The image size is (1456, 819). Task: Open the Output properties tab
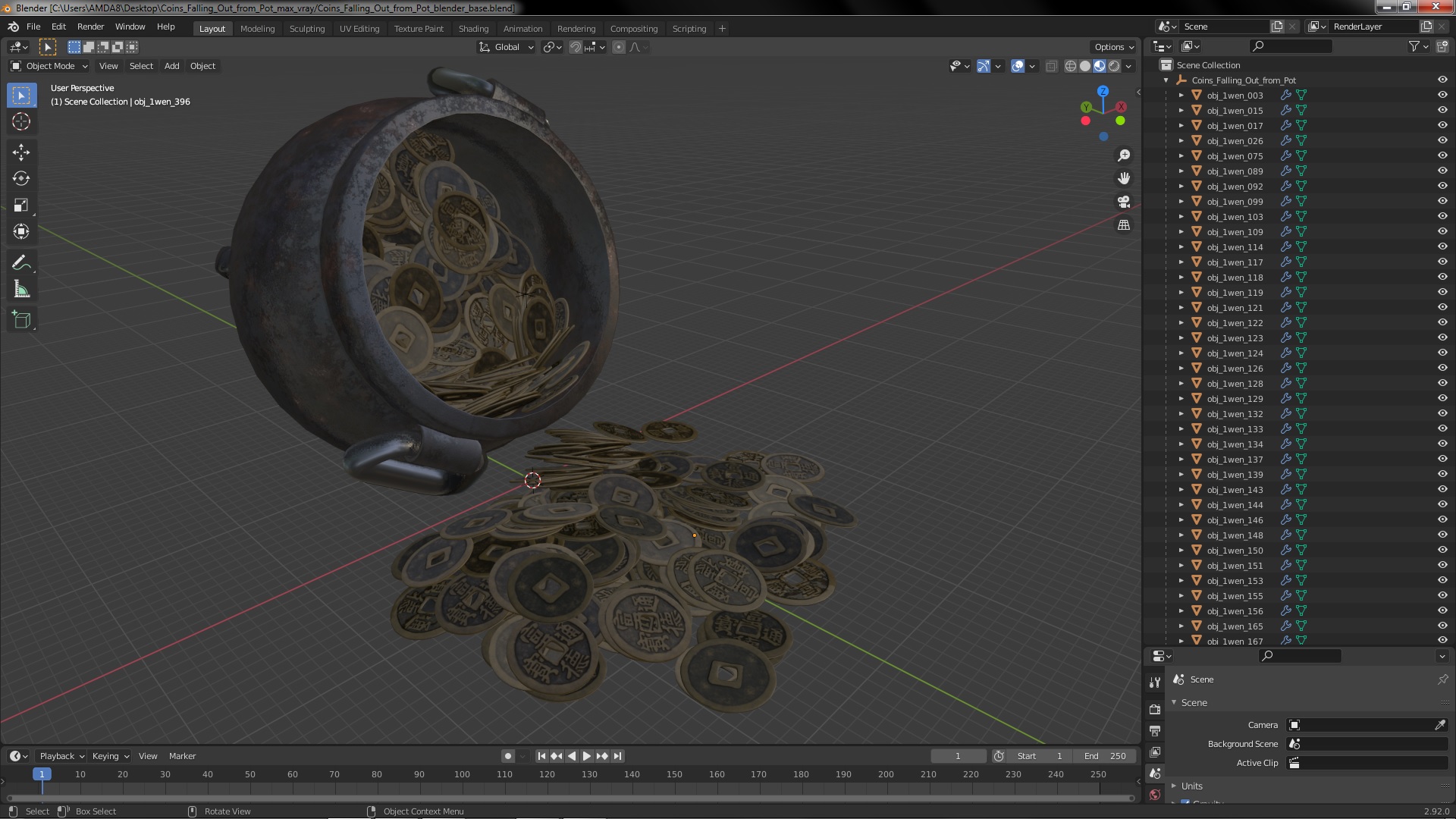point(1155,731)
